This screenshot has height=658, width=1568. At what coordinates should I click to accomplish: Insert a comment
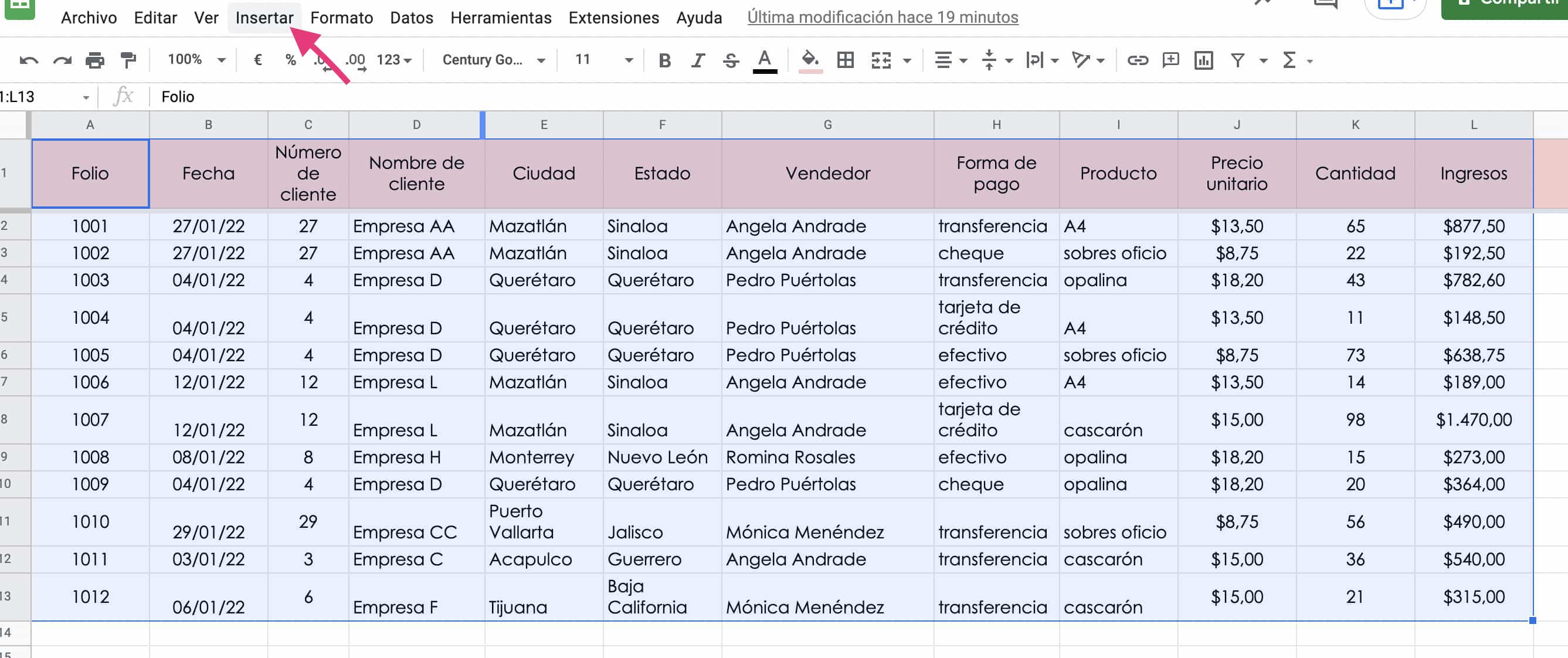pyautogui.click(x=1170, y=60)
